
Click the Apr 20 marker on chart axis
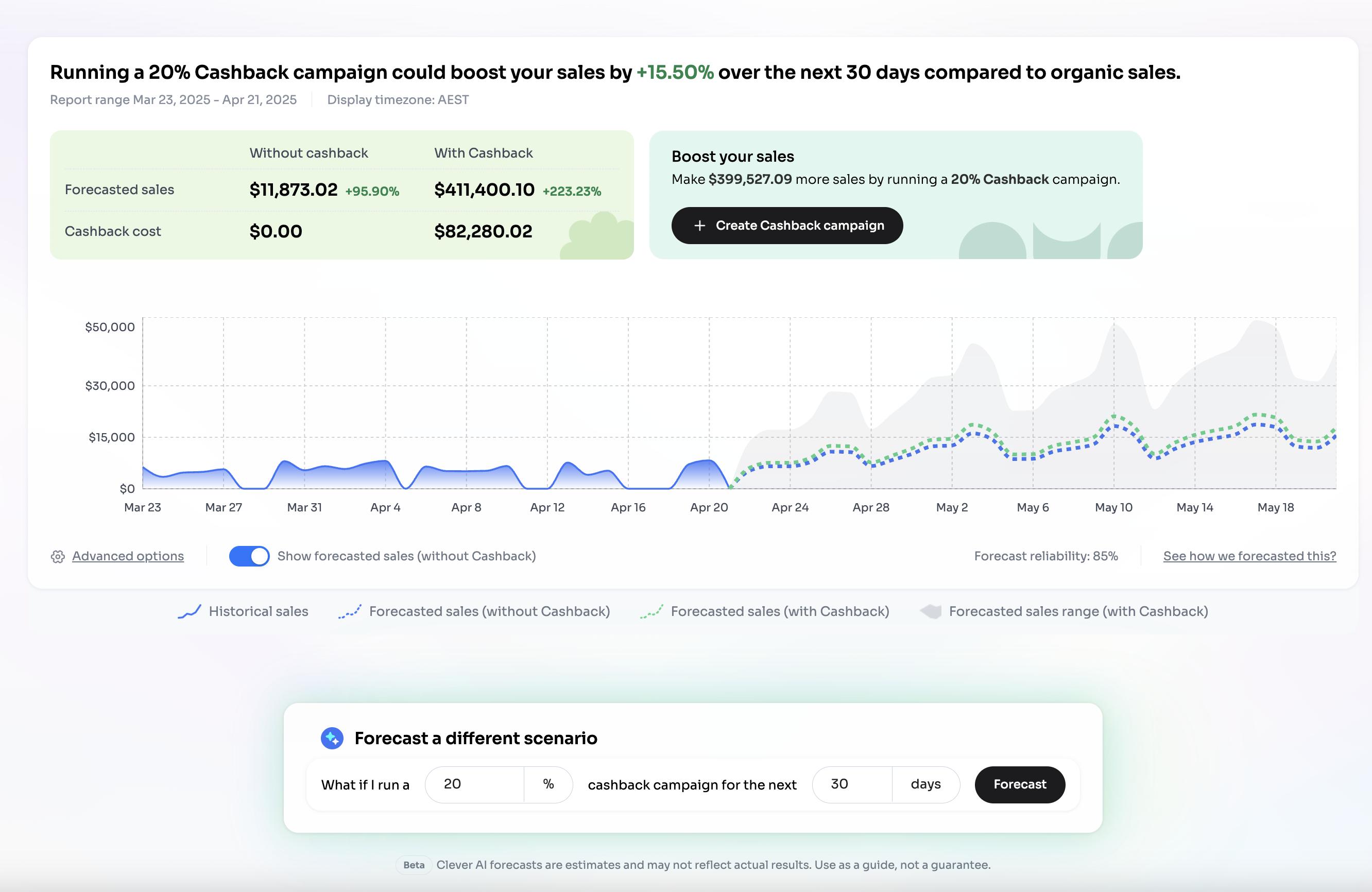[709, 507]
